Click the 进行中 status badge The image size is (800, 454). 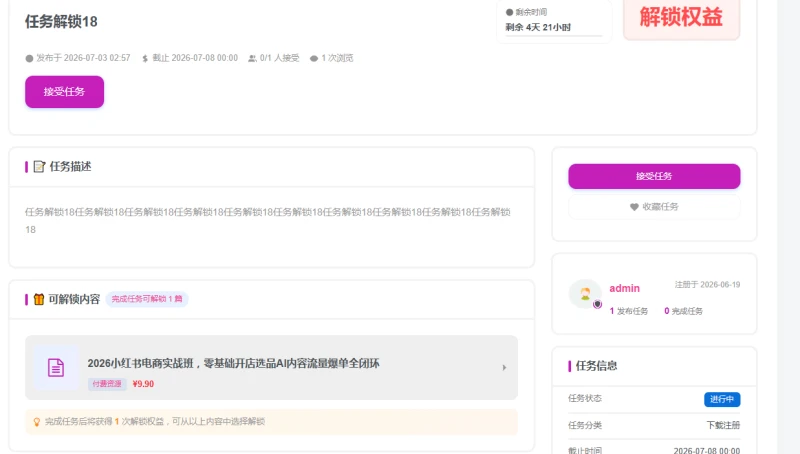(x=722, y=399)
